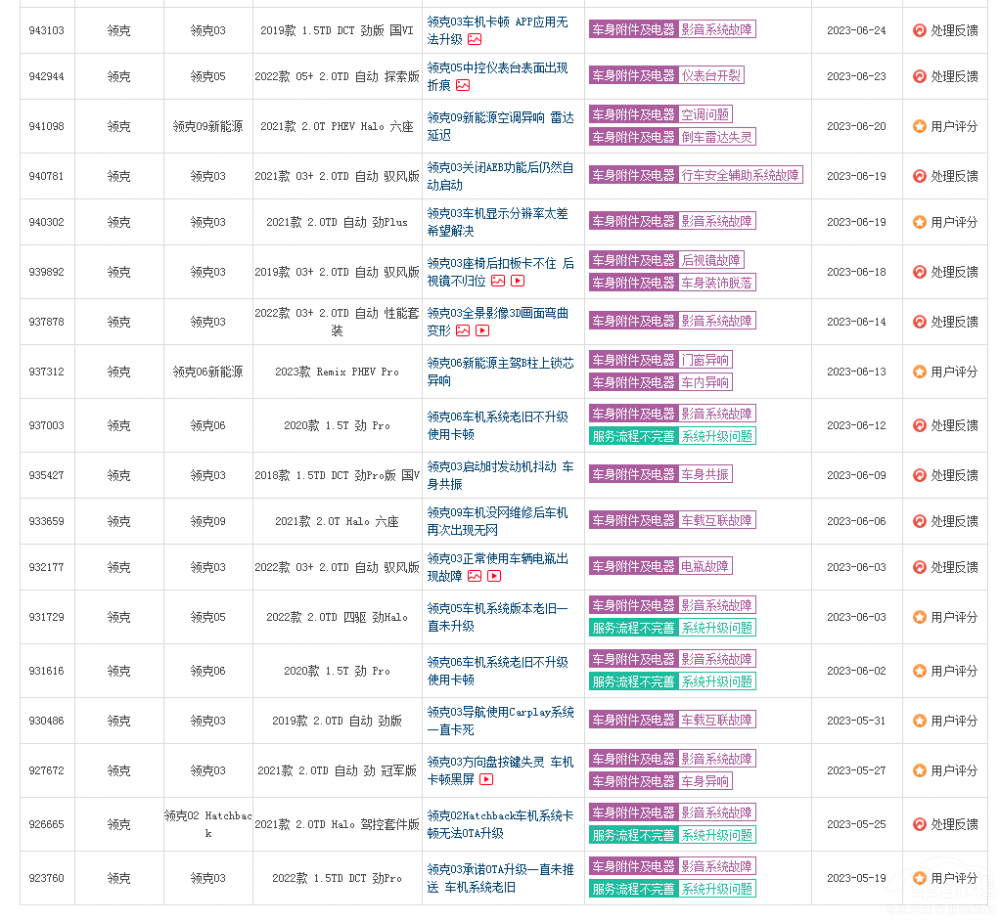The width and height of the screenshot is (1000, 921).
Task: Open the photo icon for 领克05中控仪表台 complaint
Action: 462,85
